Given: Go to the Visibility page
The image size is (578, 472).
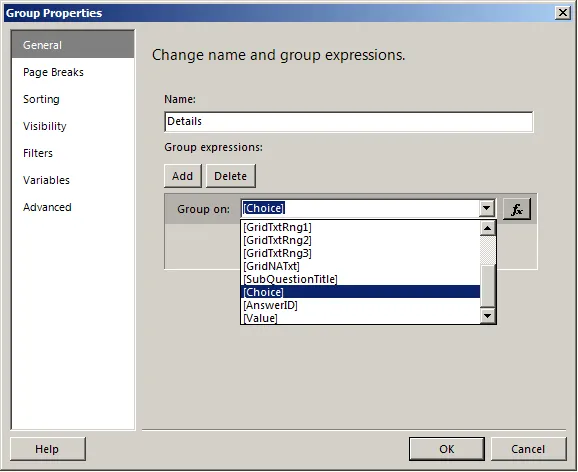Looking at the screenshot, I should click(73, 126).
